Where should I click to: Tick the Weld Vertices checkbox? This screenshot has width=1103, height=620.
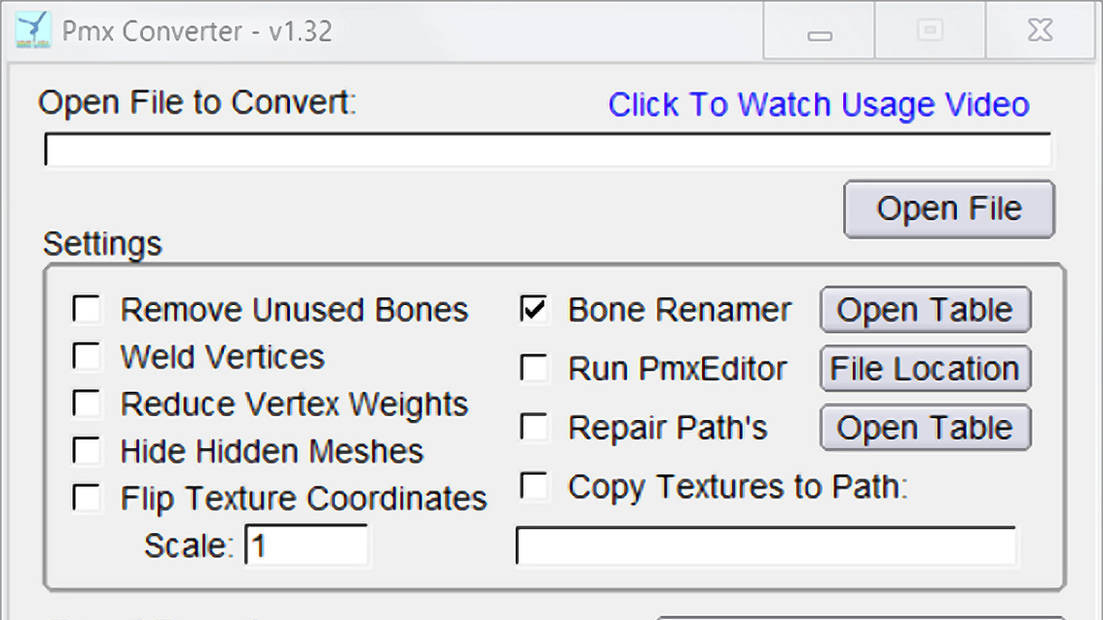pos(87,357)
